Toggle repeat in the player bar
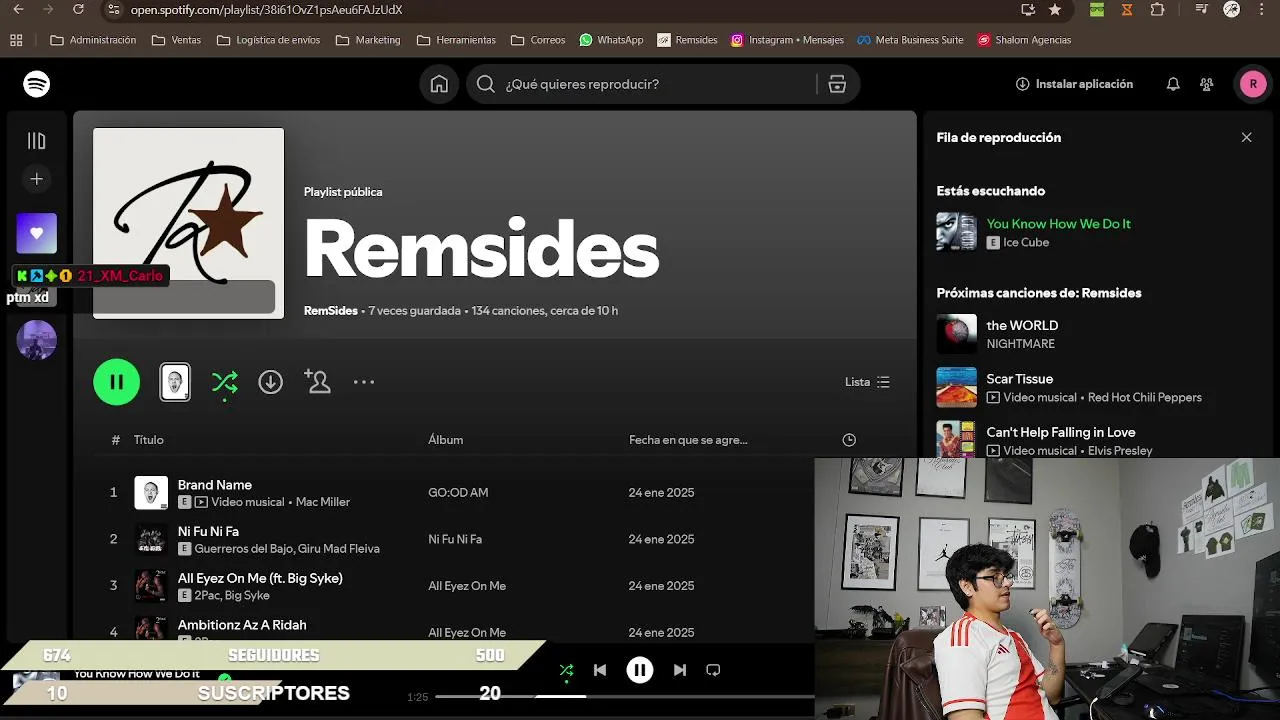This screenshot has height=720, width=1280. pos(713,670)
